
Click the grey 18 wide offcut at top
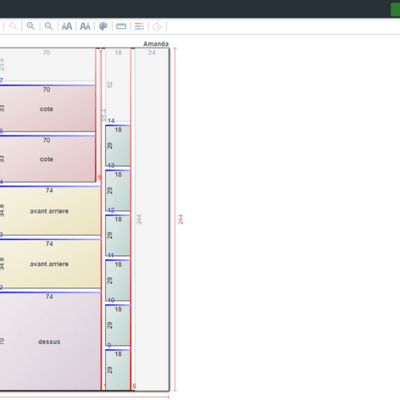[118, 85]
